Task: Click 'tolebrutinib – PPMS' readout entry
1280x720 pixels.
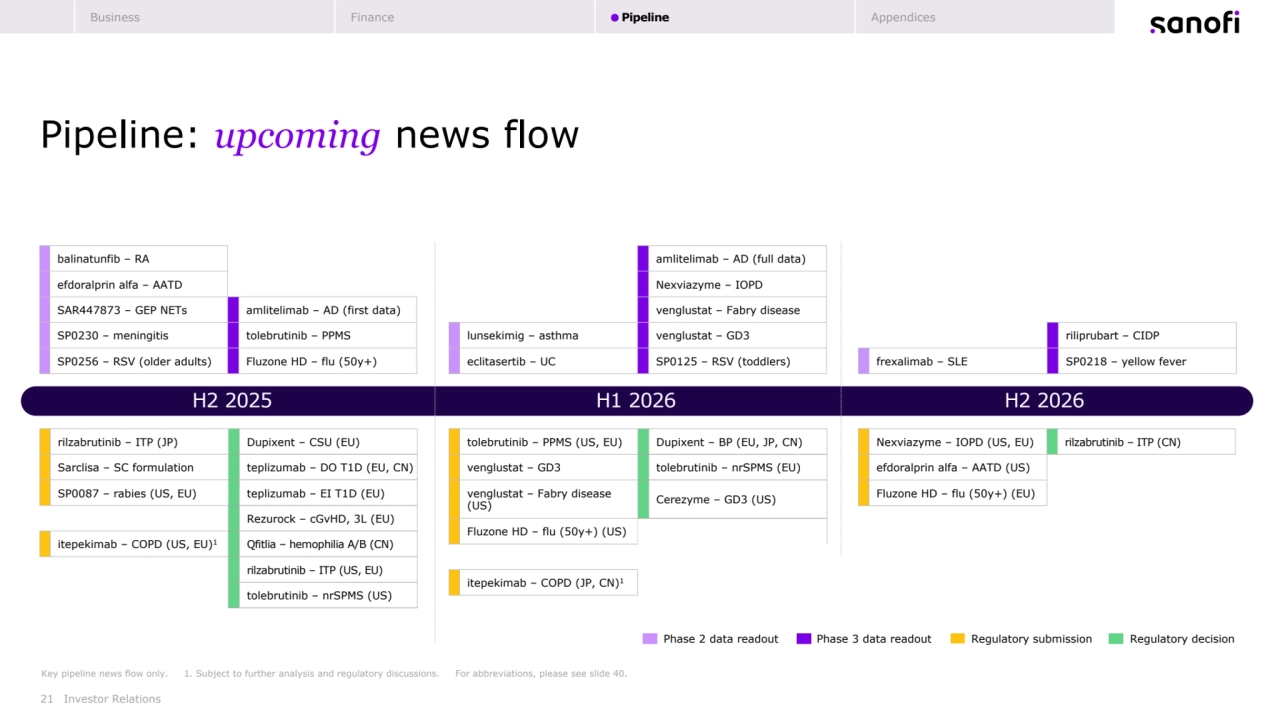Action: [322, 335]
